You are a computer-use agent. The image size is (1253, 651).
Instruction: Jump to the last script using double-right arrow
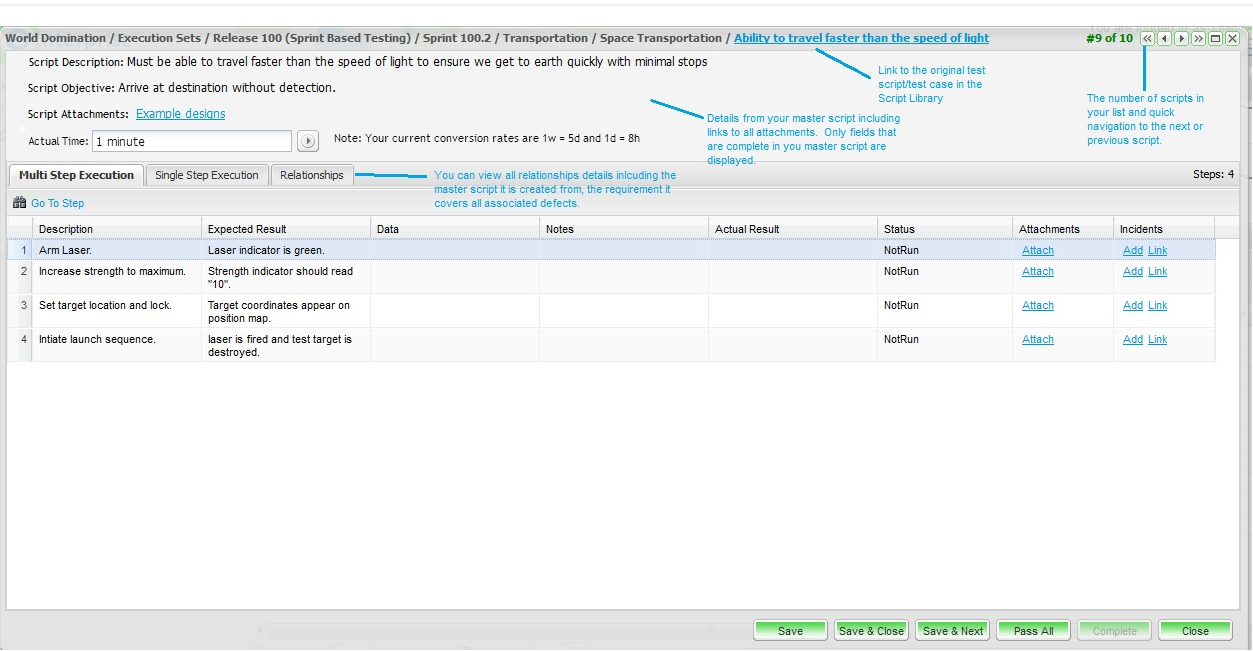click(x=1198, y=39)
